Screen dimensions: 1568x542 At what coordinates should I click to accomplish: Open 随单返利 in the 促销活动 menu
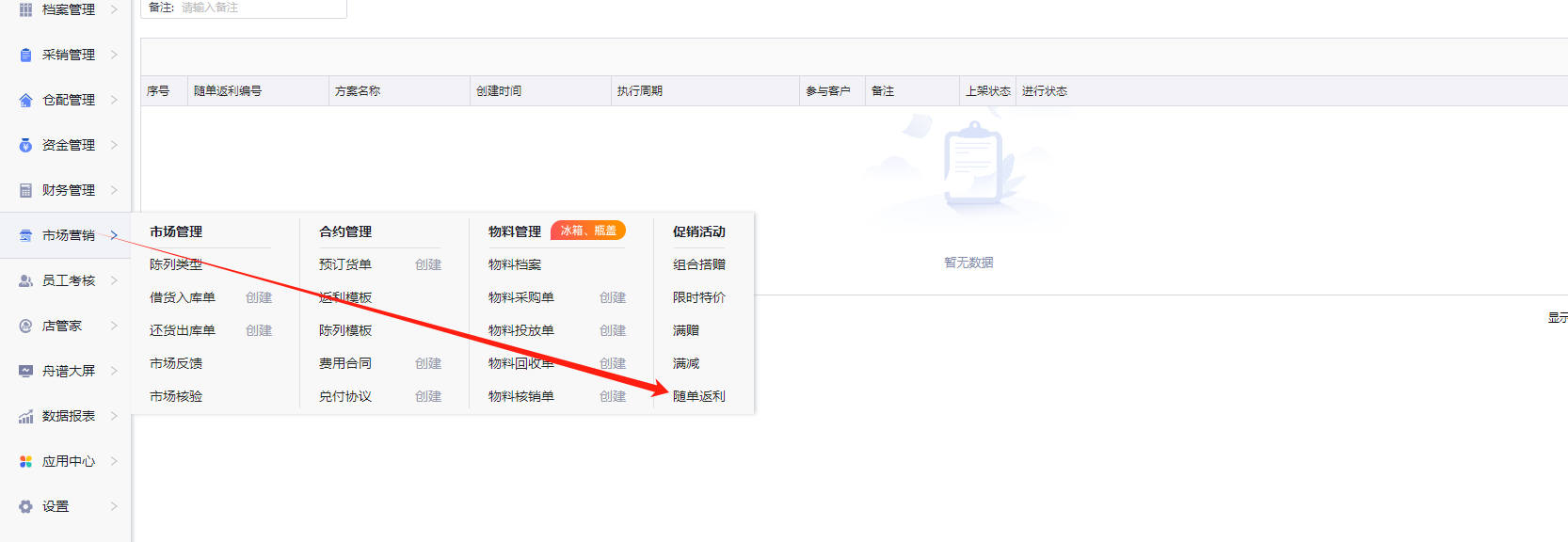point(698,396)
